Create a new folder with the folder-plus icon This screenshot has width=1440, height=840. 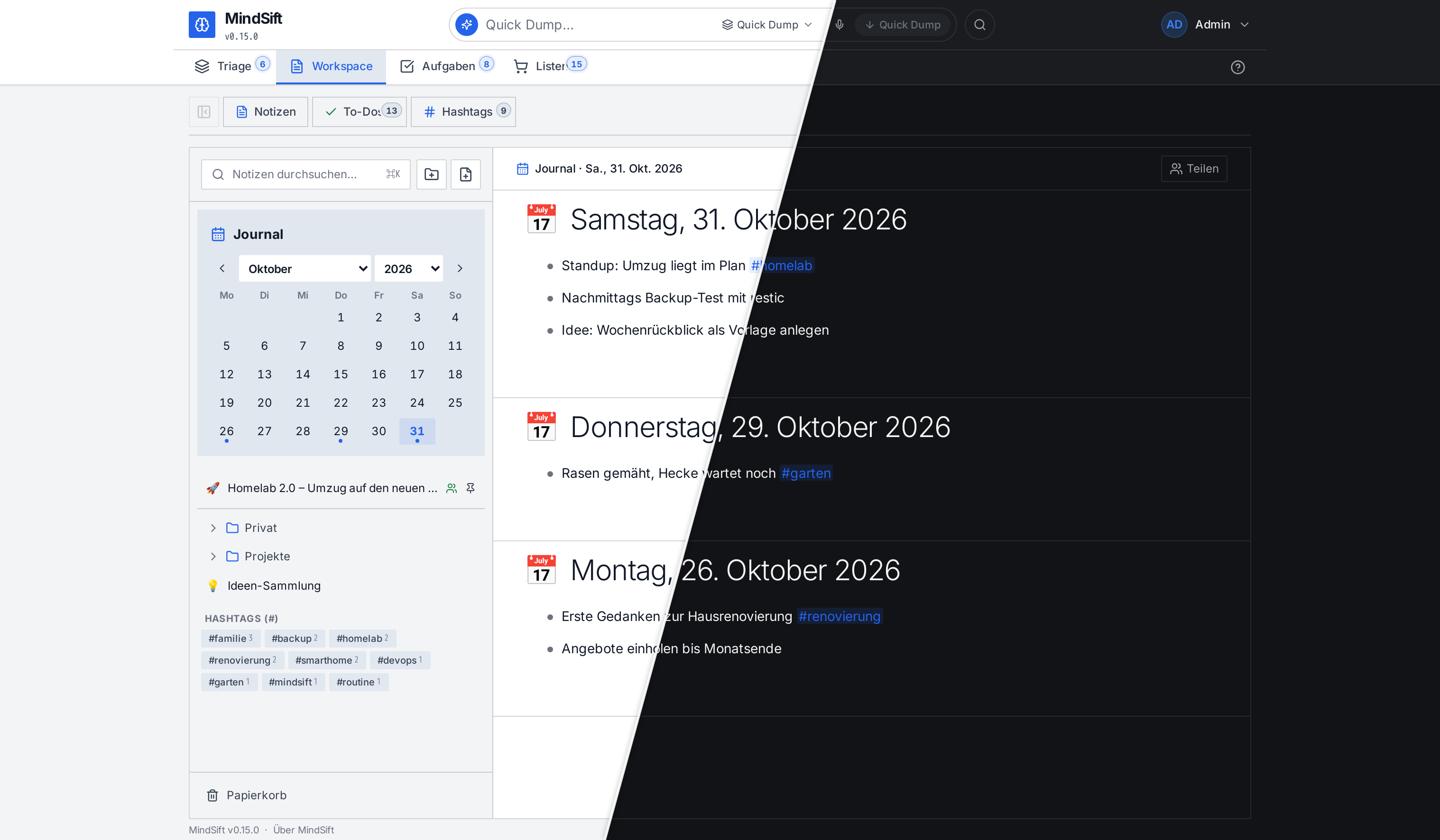coord(432,174)
